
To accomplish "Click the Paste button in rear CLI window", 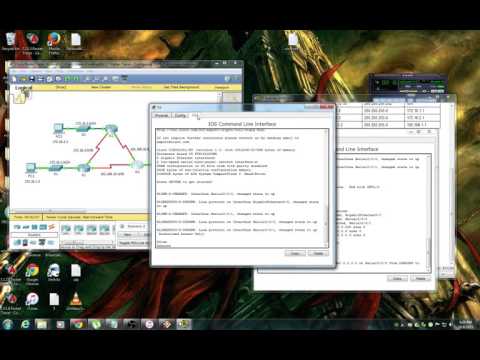I will point(421,278).
